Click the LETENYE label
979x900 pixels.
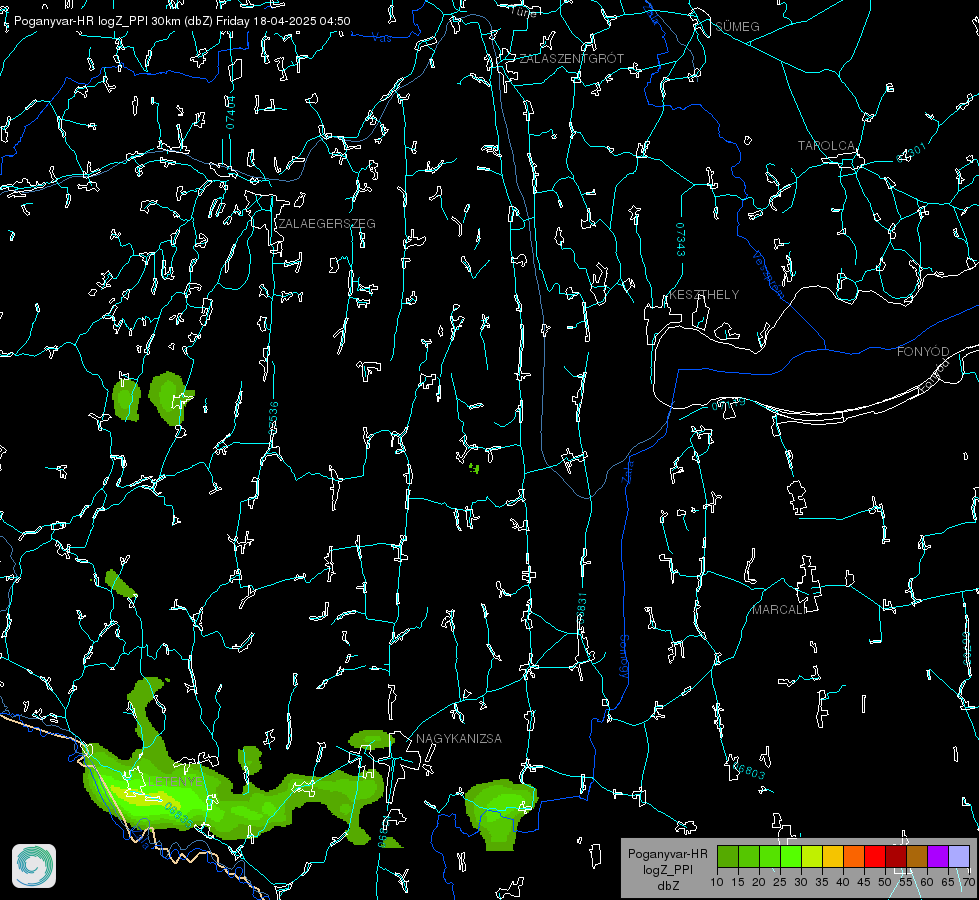(175, 781)
